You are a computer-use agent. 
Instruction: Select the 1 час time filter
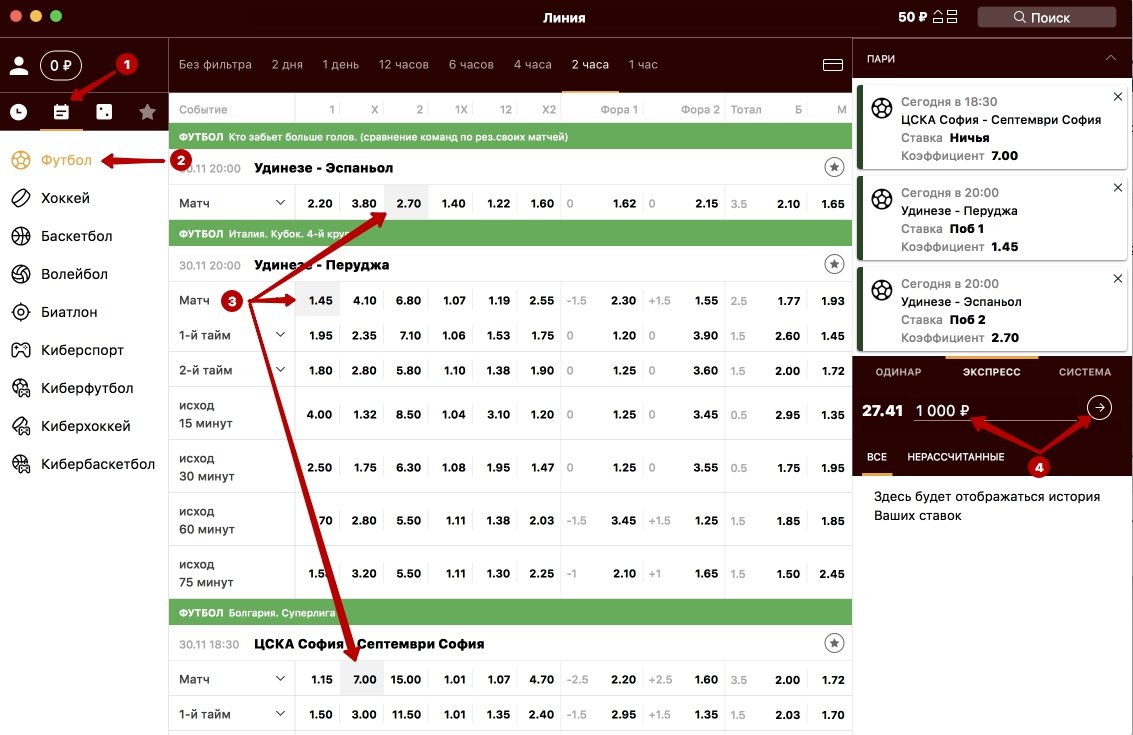click(643, 65)
